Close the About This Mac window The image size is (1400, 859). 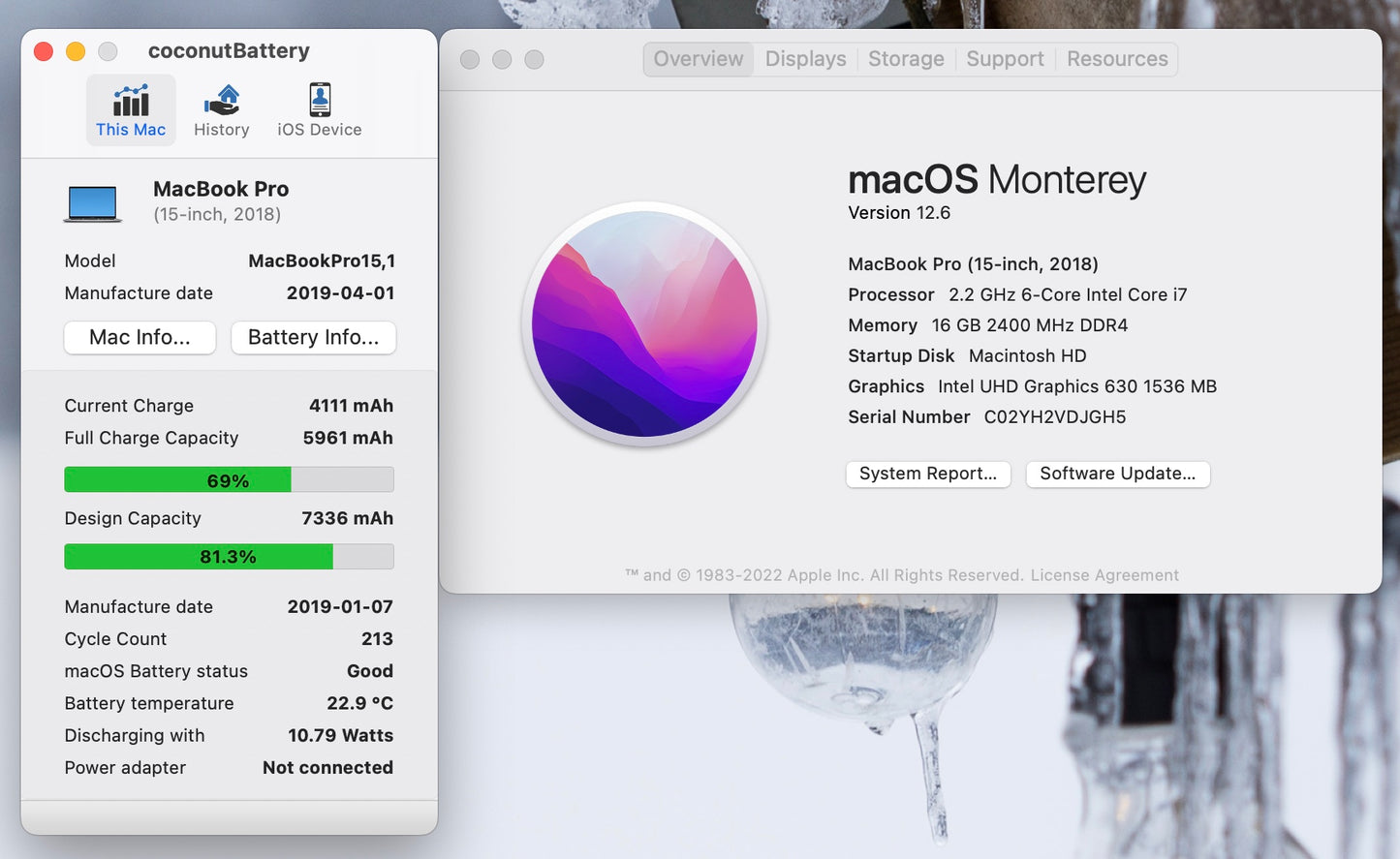click(470, 59)
